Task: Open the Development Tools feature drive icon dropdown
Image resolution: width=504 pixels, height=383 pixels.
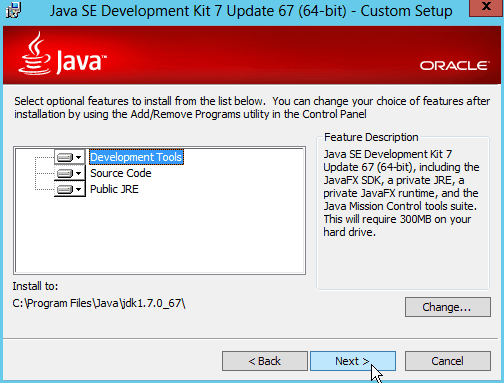Action: [70, 157]
